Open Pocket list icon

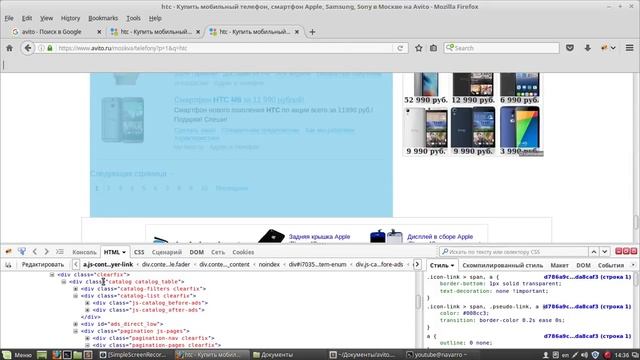tap(570, 48)
